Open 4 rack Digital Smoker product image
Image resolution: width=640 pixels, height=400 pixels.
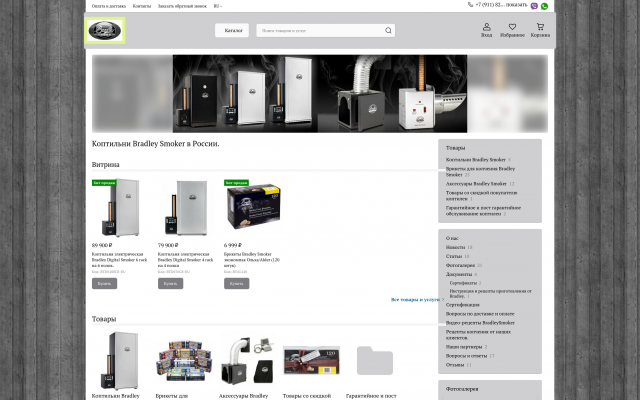click(x=186, y=208)
